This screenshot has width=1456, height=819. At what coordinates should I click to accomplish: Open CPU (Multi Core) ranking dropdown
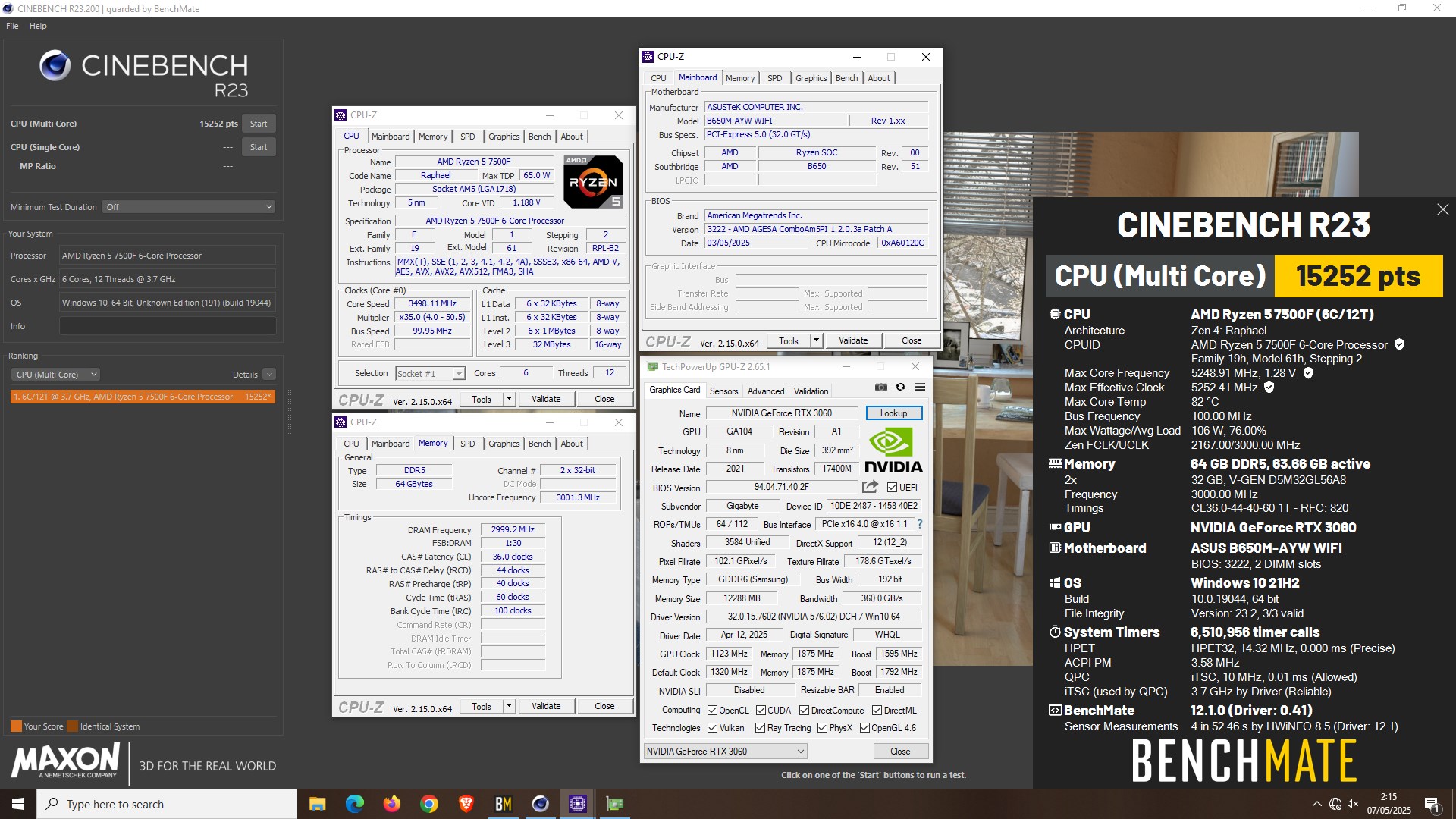coord(55,375)
